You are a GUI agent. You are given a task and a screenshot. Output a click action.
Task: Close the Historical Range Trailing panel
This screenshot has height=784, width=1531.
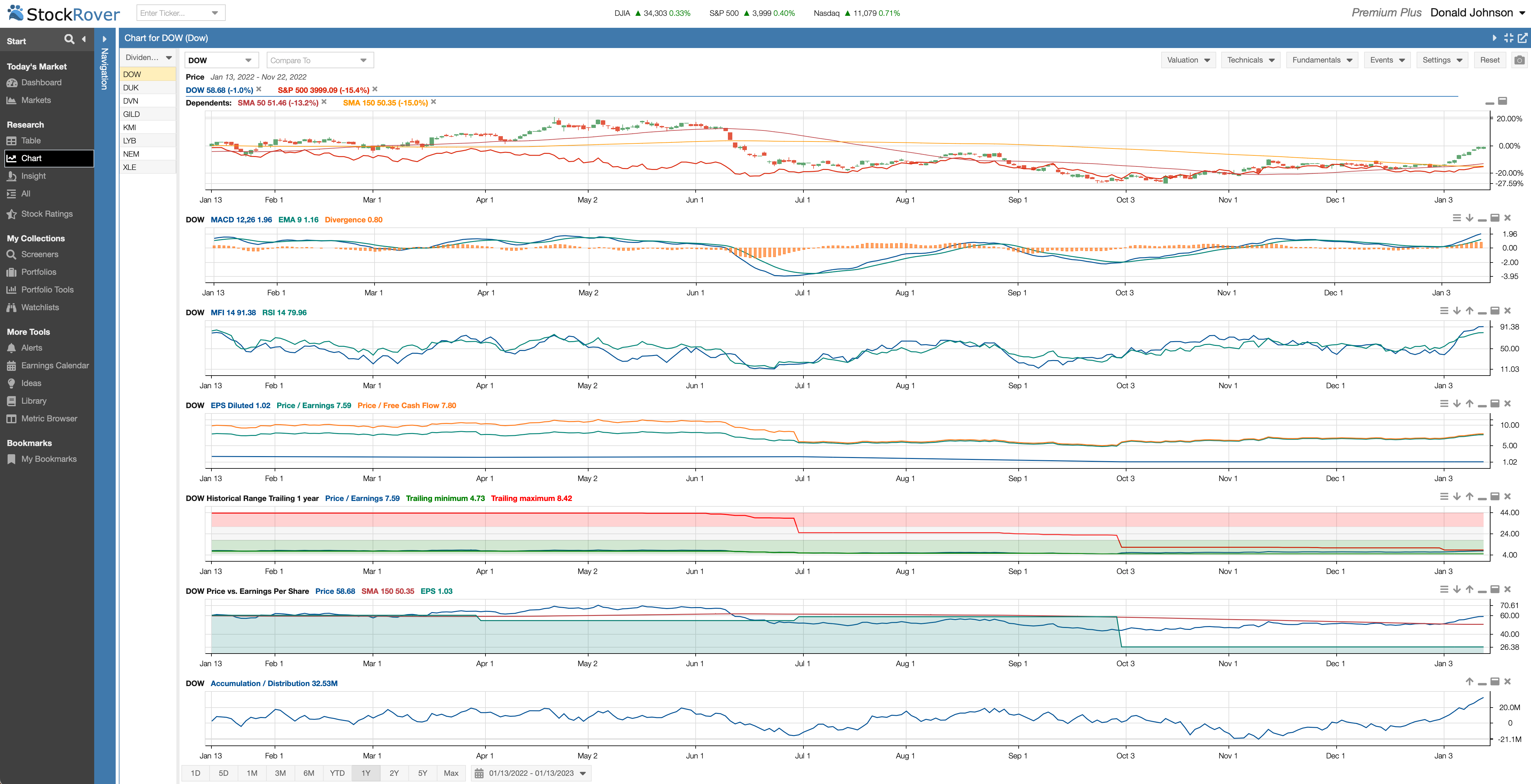click(1507, 497)
